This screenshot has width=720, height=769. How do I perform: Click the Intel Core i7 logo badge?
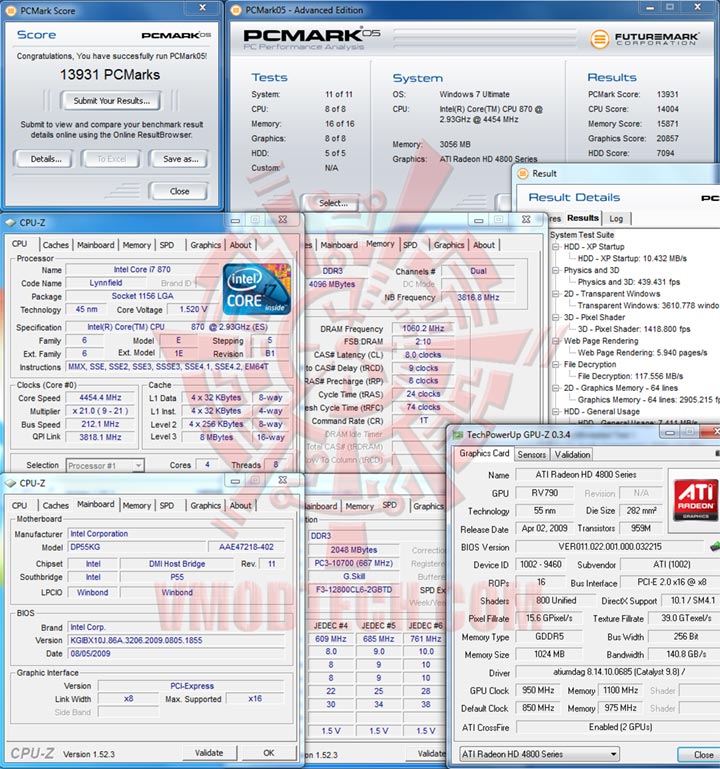click(x=257, y=289)
